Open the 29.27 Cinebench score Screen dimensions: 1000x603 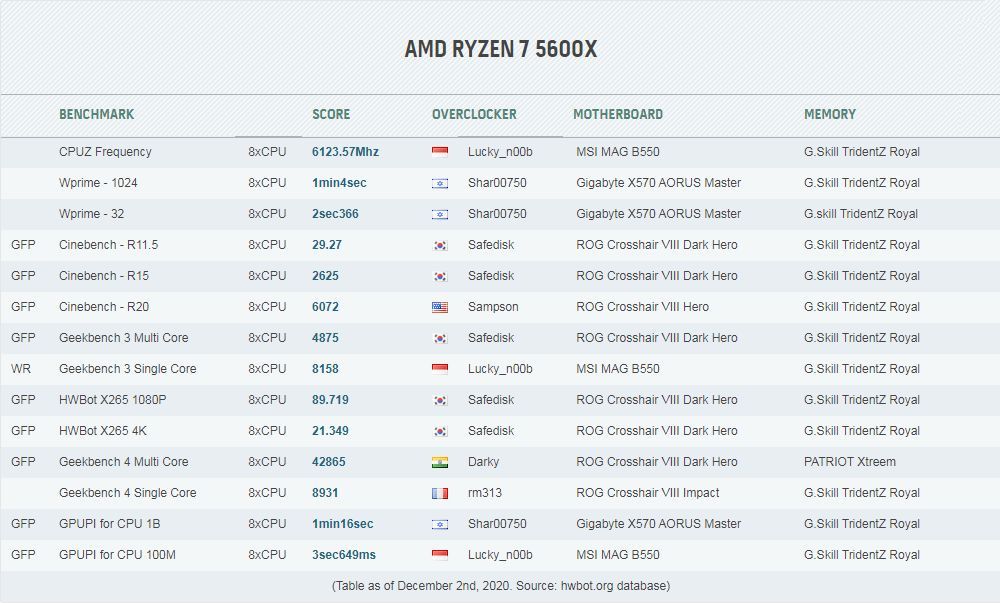(x=327, y=245)
